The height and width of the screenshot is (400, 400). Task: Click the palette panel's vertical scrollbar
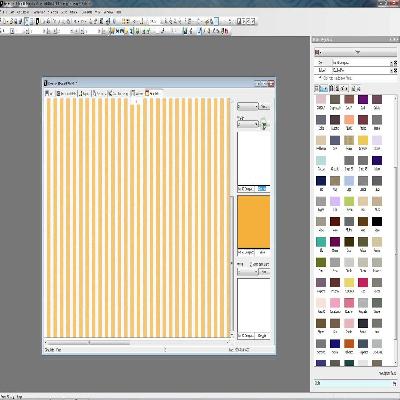coord(396,230)
